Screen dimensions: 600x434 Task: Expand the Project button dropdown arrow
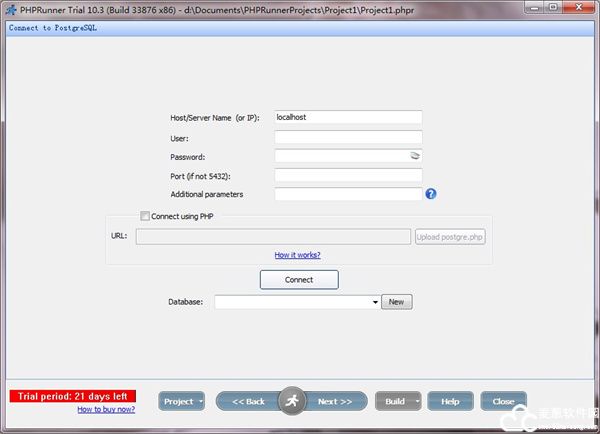point(201,401)
